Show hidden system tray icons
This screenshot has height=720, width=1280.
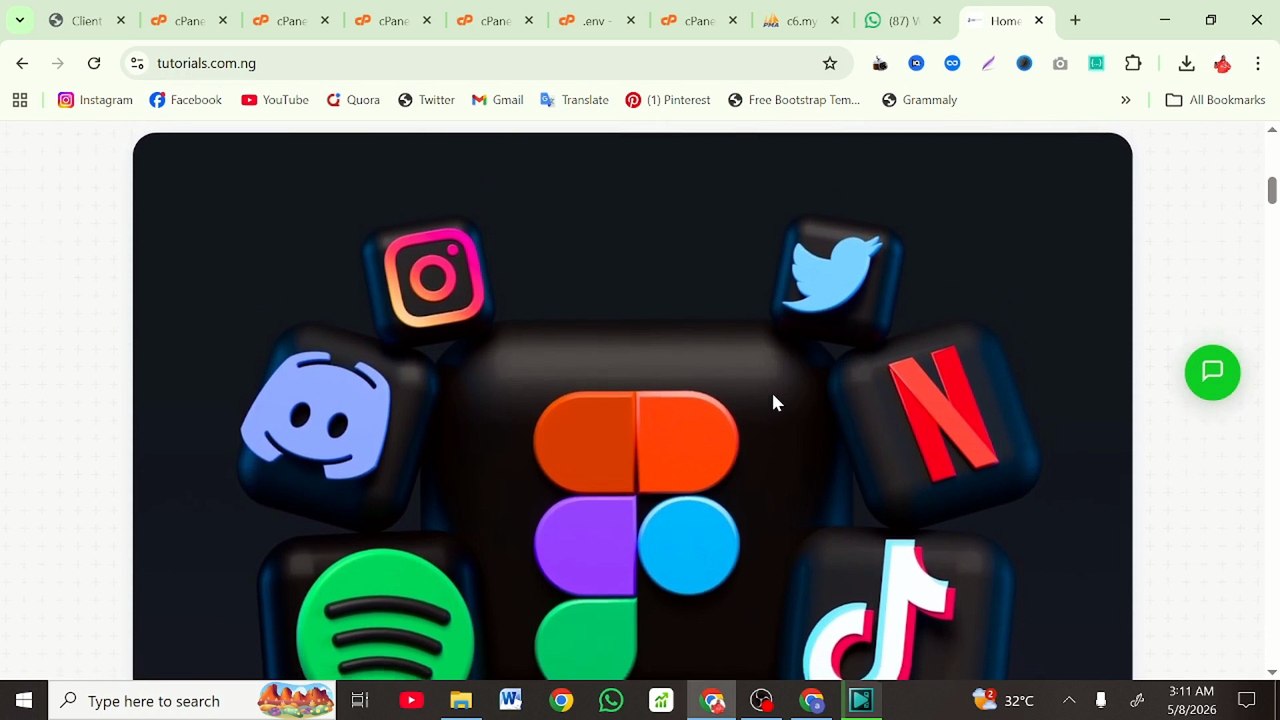pos(1069,700)
